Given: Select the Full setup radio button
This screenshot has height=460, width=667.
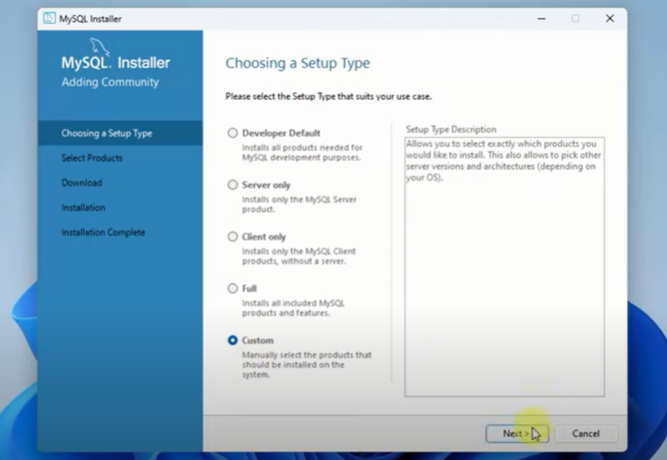Looking at the screenshot, I should [x=233, y=289].
